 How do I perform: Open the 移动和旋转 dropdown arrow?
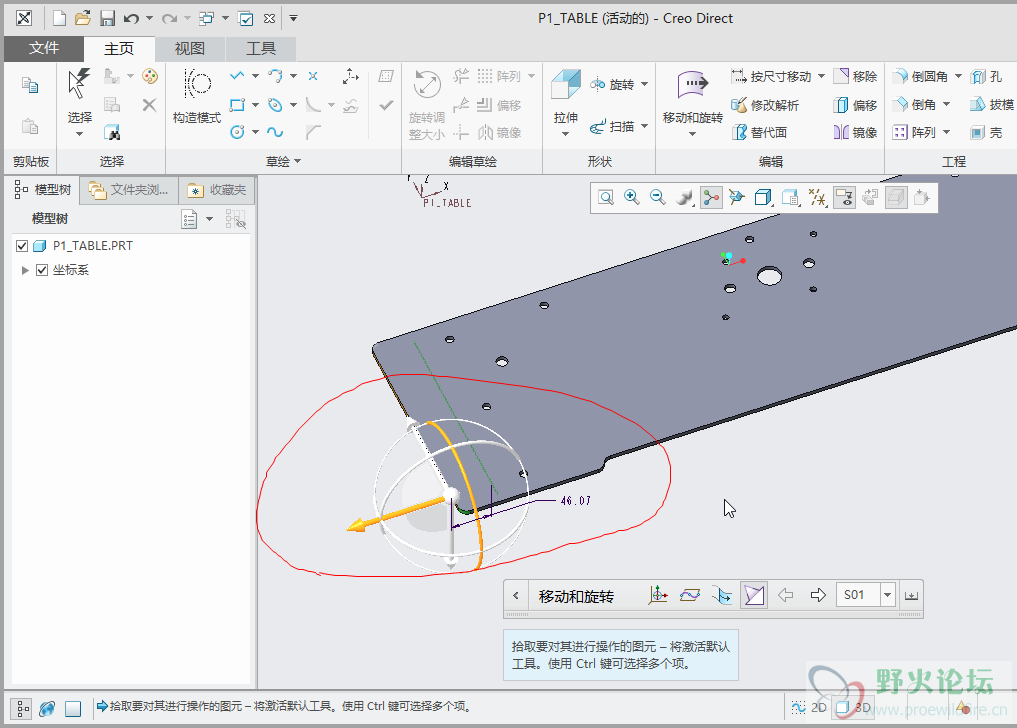click(x=692, y=134)
